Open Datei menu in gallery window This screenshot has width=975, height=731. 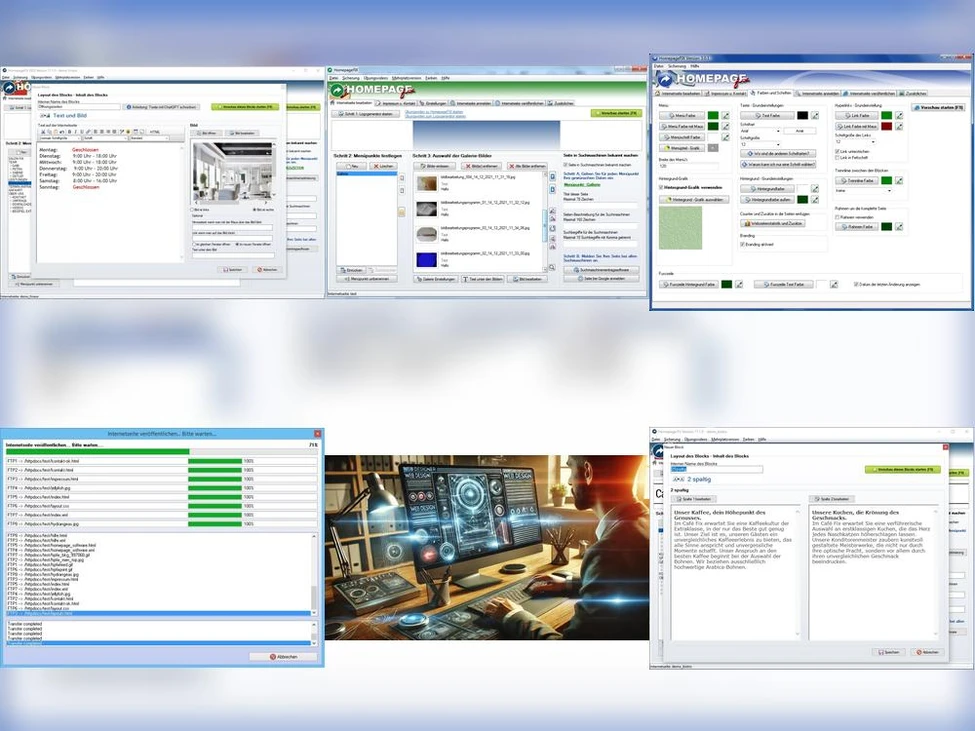pyautogui.click(x=334, y=78)
